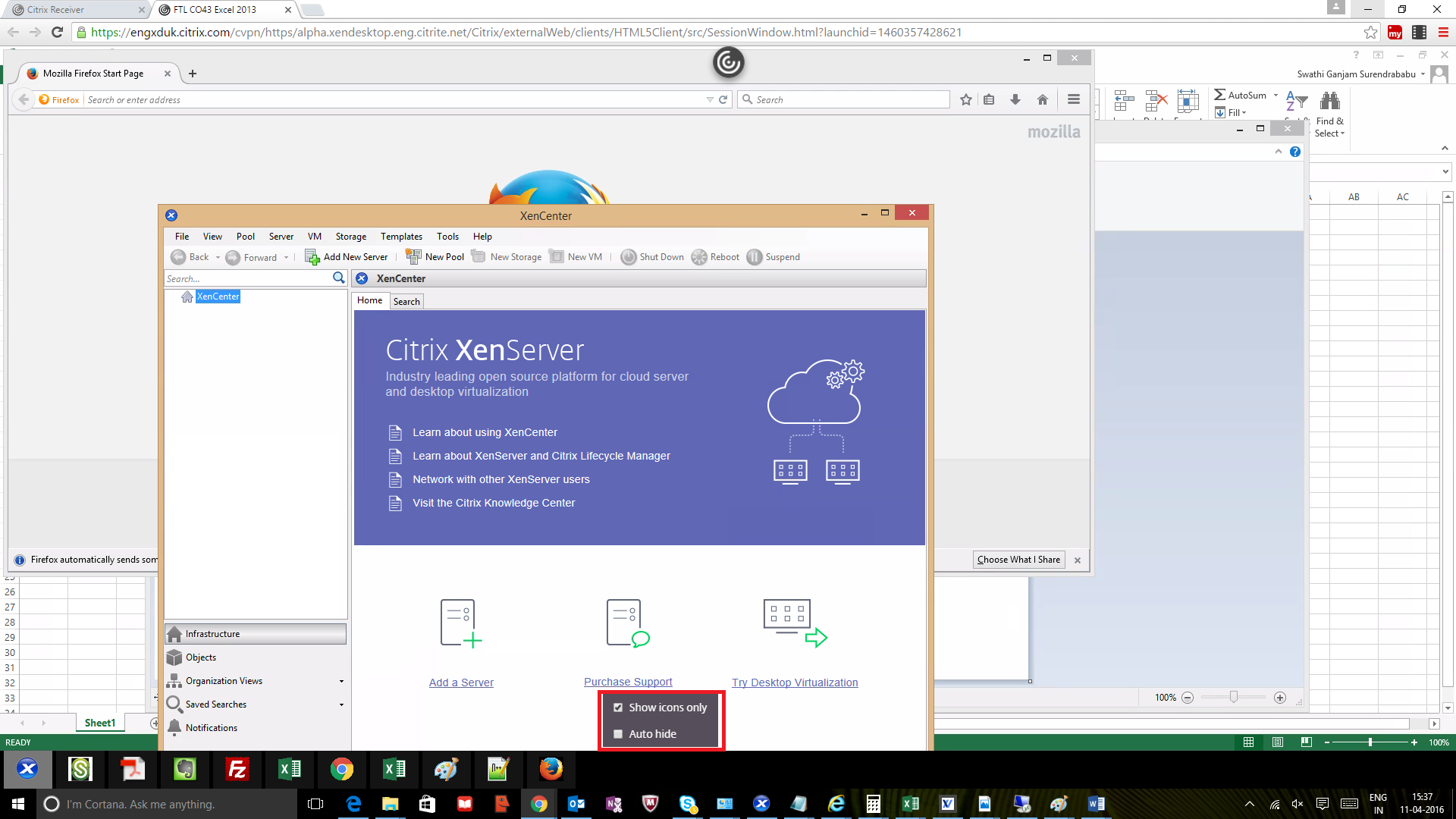Screen dimensions: 1456x819
Task: Click the Excel zoom slider handle
Action: pyautogui.click(x=1370, y=742)
